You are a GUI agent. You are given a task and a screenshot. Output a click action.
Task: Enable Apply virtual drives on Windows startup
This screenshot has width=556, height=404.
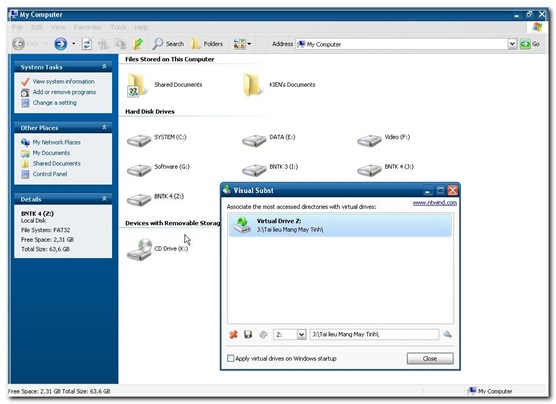(230, 358)
